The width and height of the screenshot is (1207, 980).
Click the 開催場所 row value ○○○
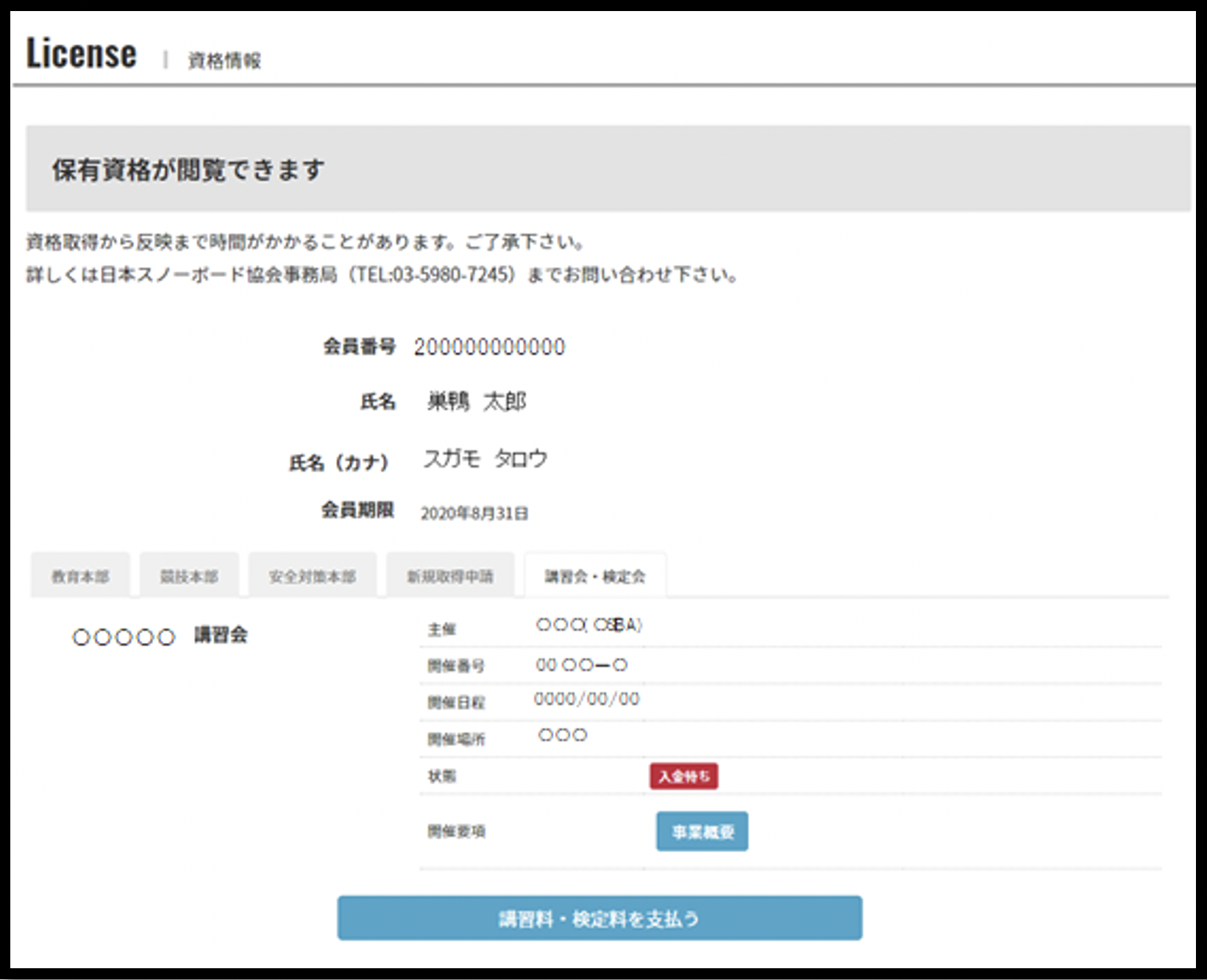(563, 735)
